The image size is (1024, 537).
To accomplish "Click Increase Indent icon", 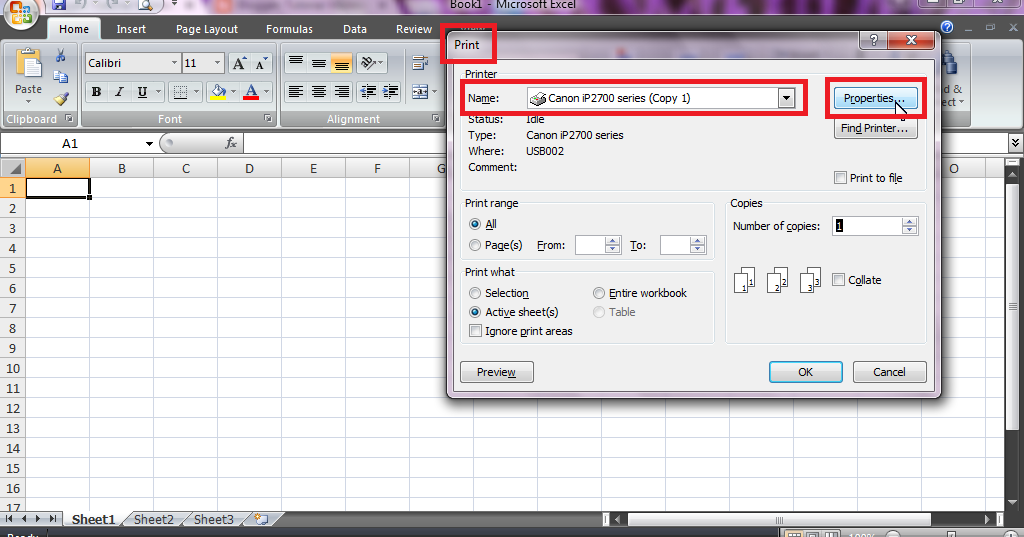I will [x=391, y=92].
